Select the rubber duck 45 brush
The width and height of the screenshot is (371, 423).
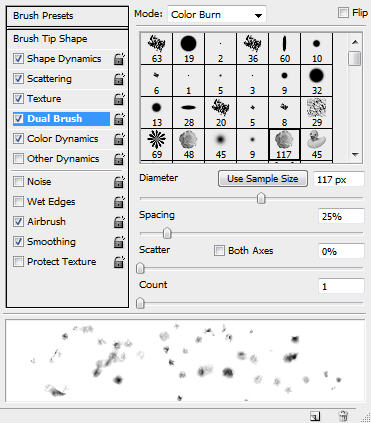coord(317,145)
